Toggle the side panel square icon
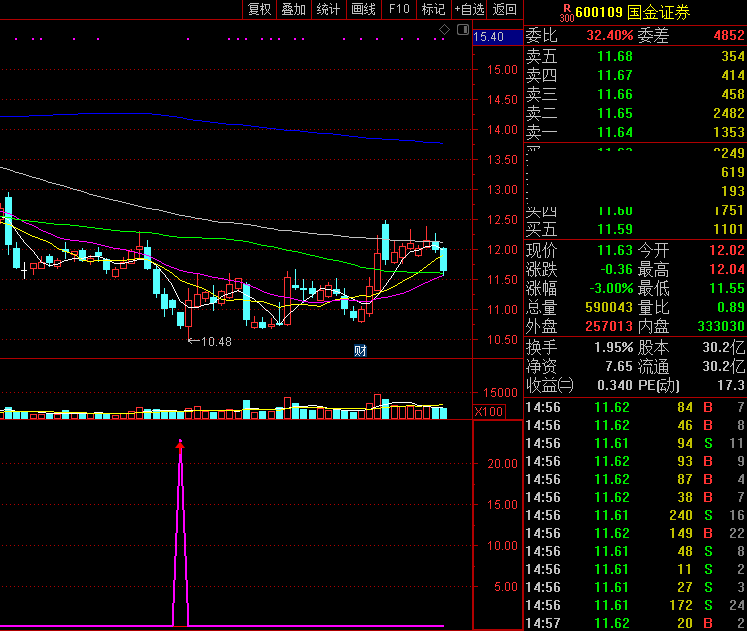The width and height of the screenshot is (747, 631). click(x=463, y=30)
